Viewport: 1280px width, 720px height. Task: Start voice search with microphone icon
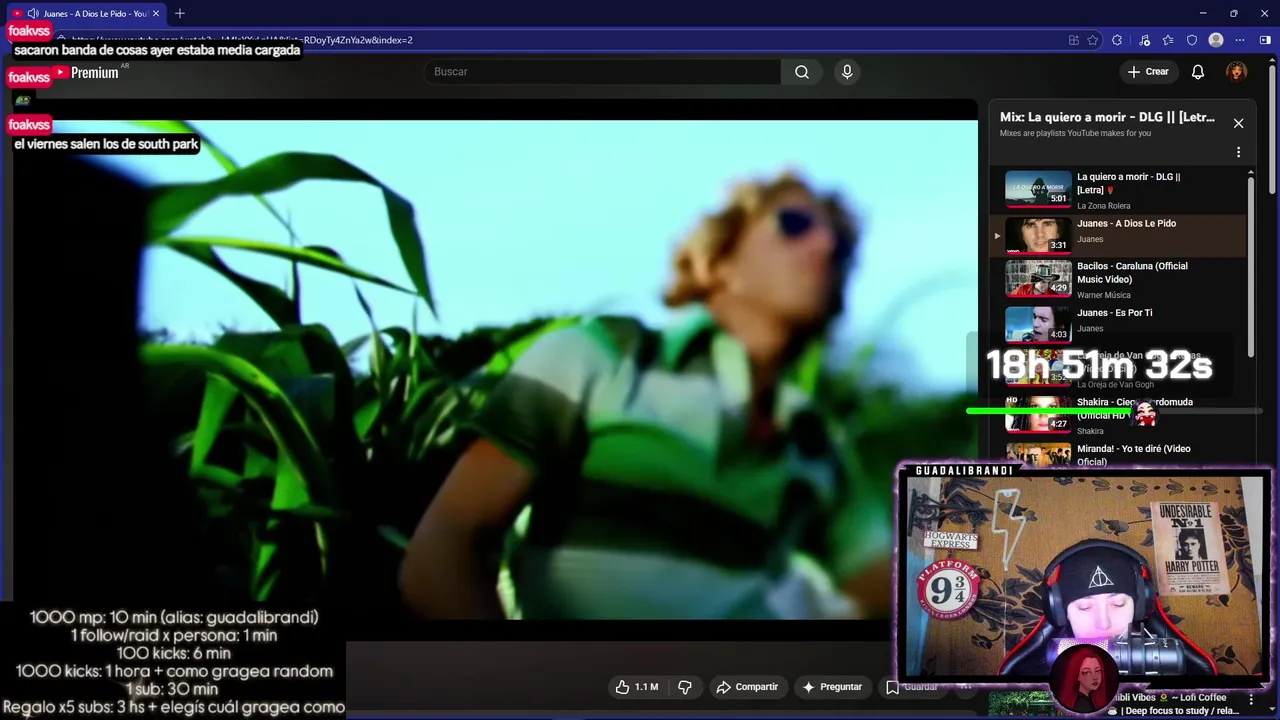[847, 72]
